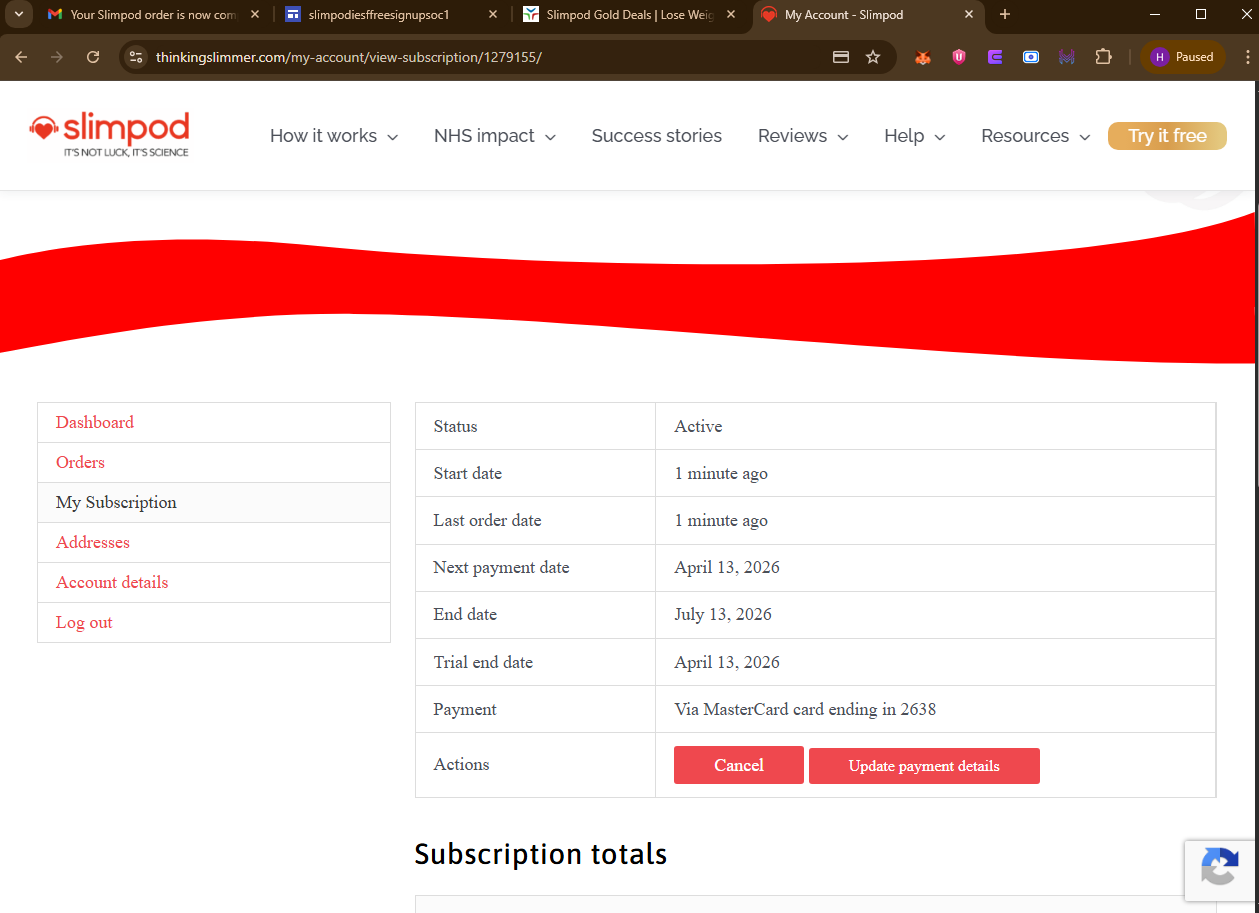
Task: Open a new browser tab
Action: click(1005, 14)
